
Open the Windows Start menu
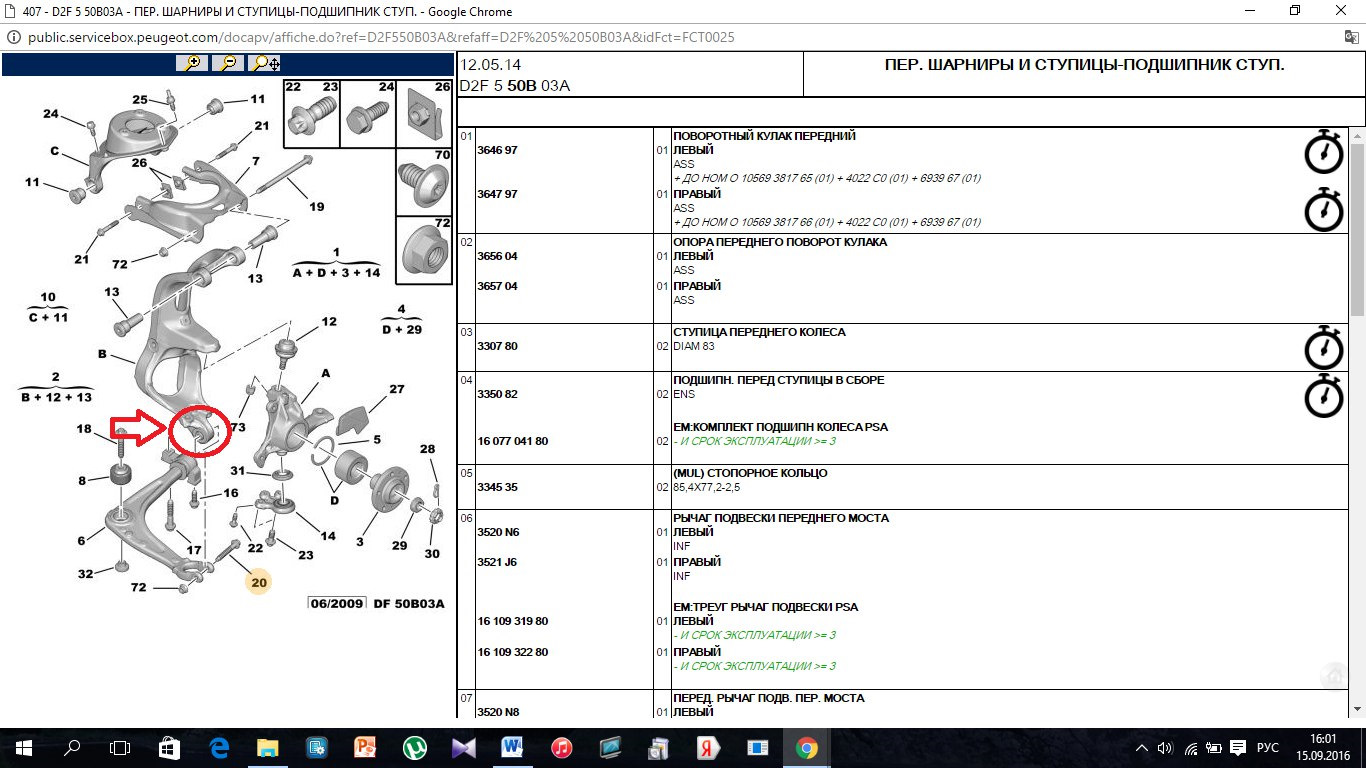[24, 747]
